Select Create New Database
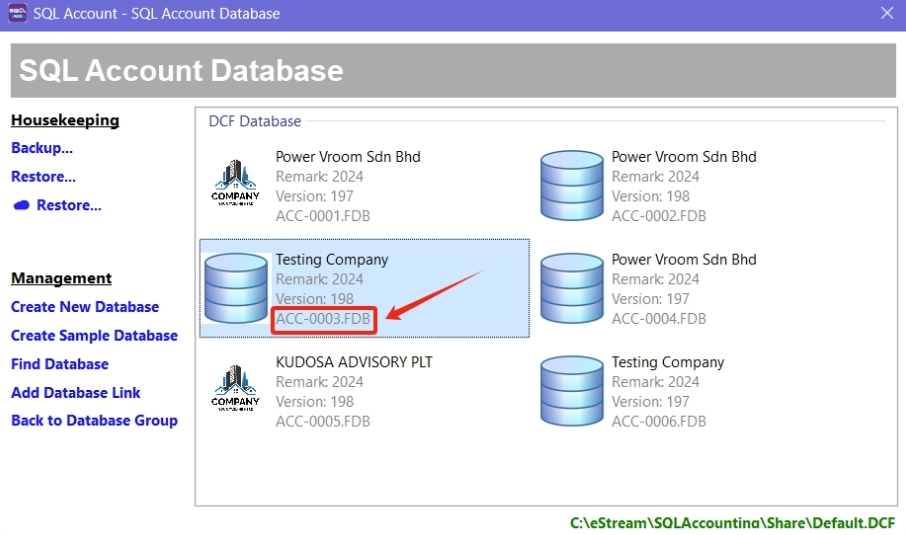 [85, 307]
